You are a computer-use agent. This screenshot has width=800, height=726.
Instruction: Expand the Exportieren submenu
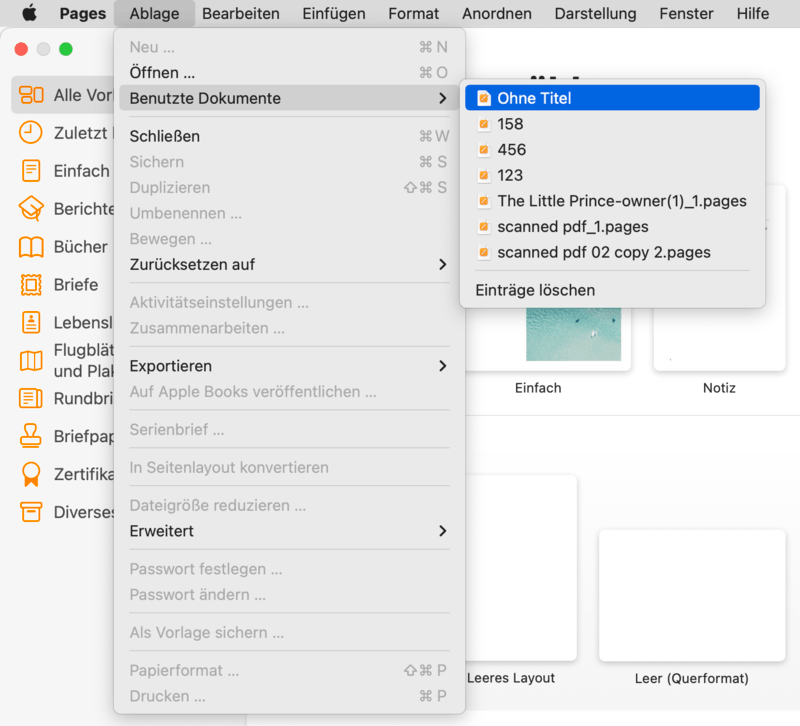pyautogui.click(x=442, y=366)
